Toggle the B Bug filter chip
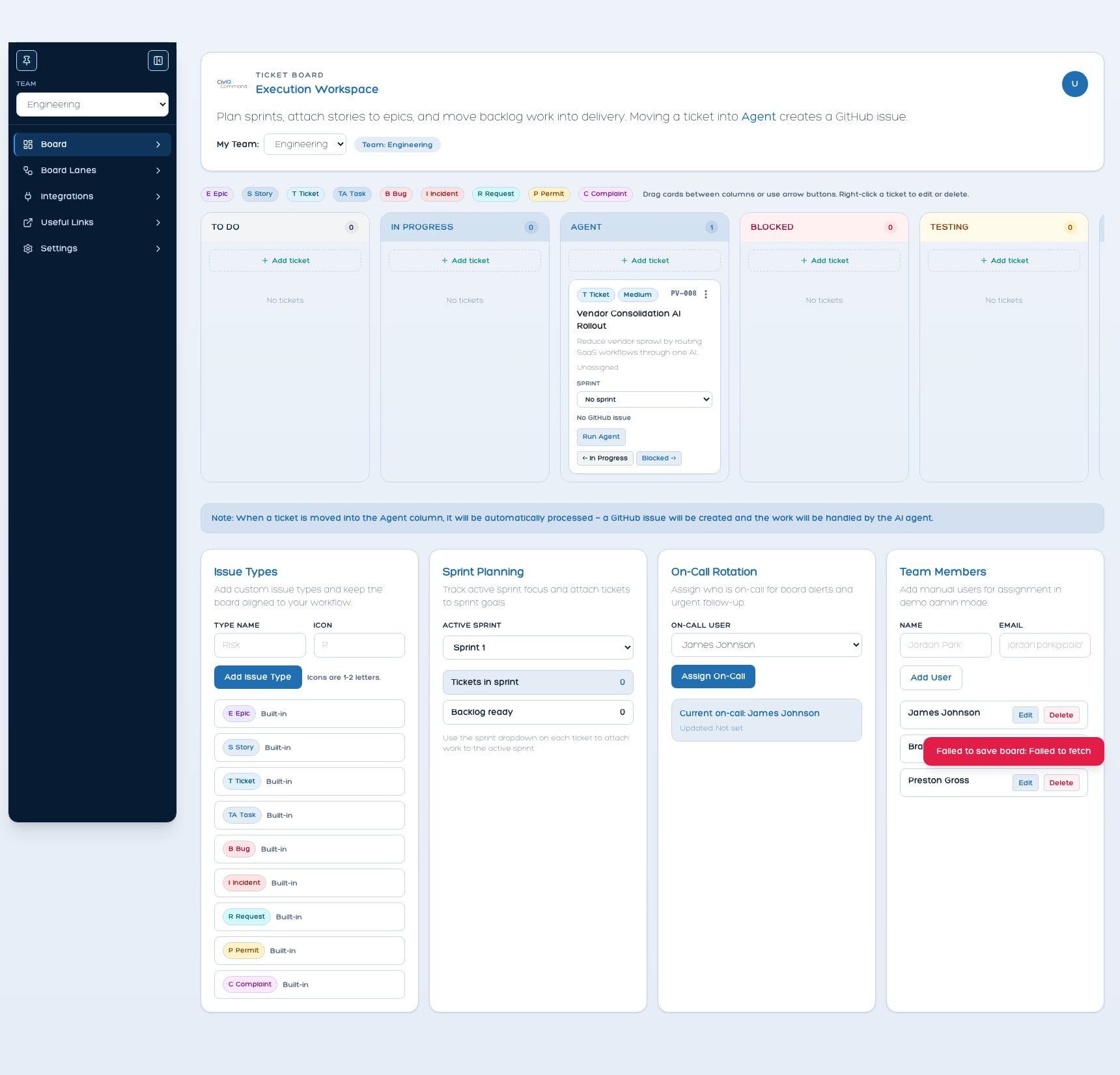Screen dimensions: 1120x1075 [395, 194]
